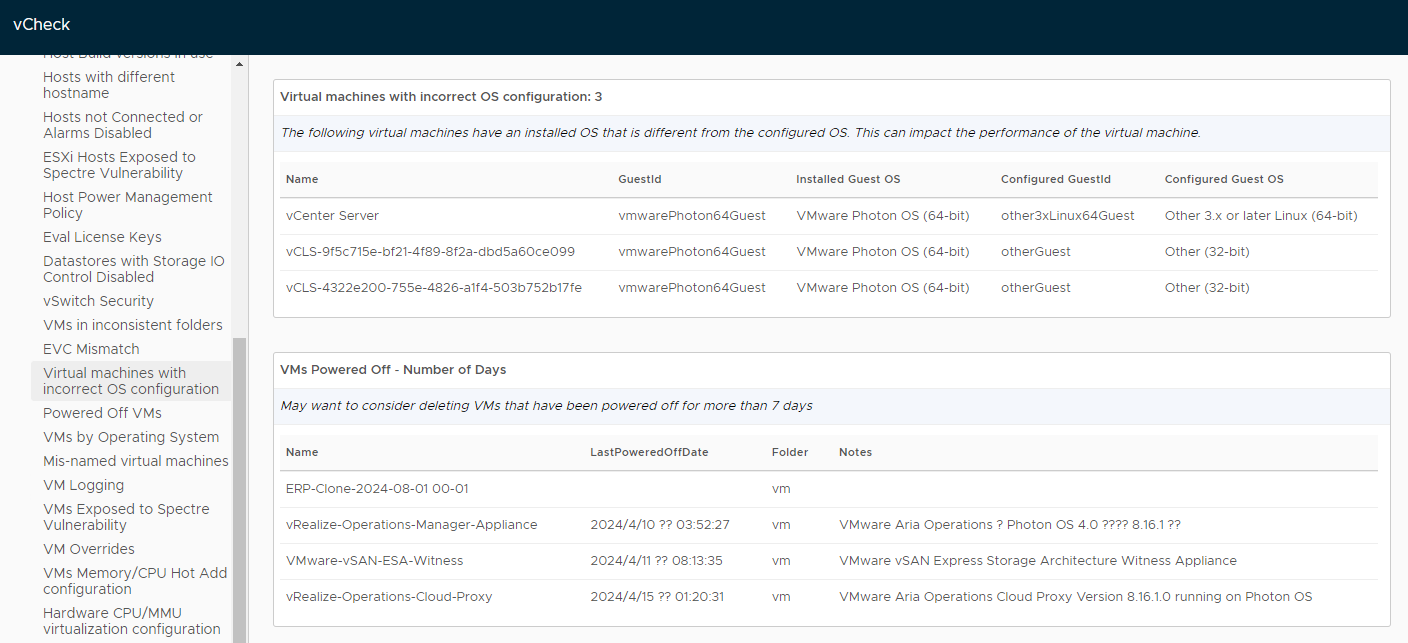Screen dimensions: 1408x643
Task: Select EVC Mismatch sidebar entry
Action: click(91, 349)
